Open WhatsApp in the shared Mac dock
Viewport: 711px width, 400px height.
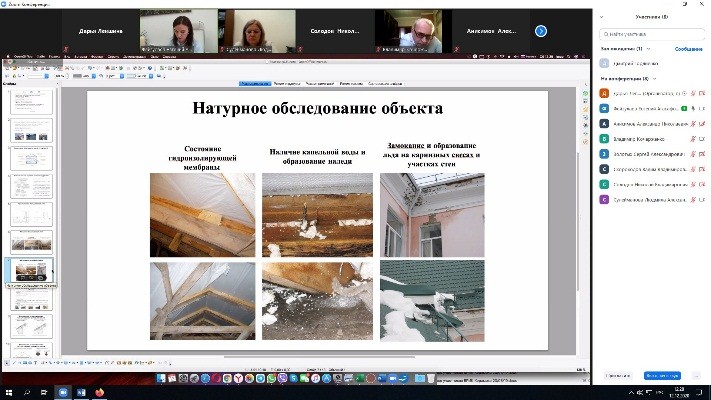271,378
